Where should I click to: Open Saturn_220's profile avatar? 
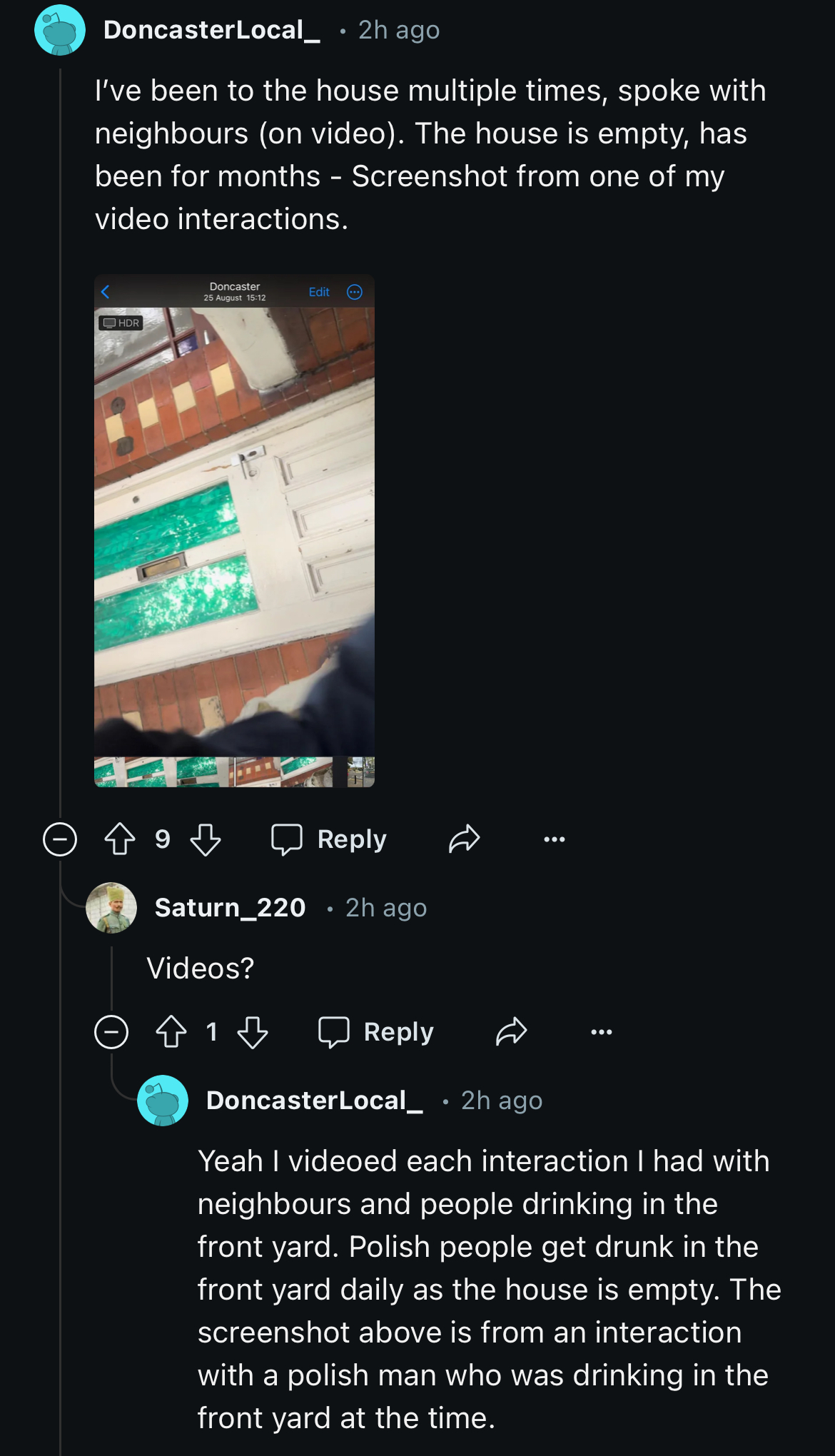[x=111, y=908]
